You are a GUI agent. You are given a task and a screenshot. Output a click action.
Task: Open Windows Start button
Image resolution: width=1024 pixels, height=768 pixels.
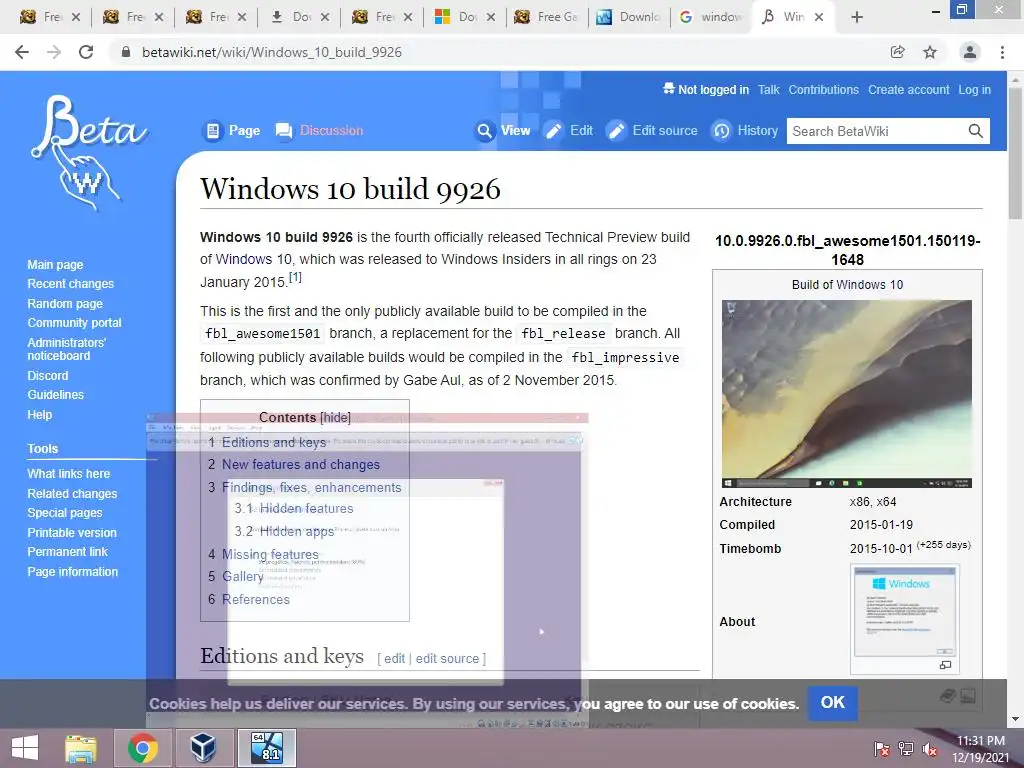(x=25, y=748)
